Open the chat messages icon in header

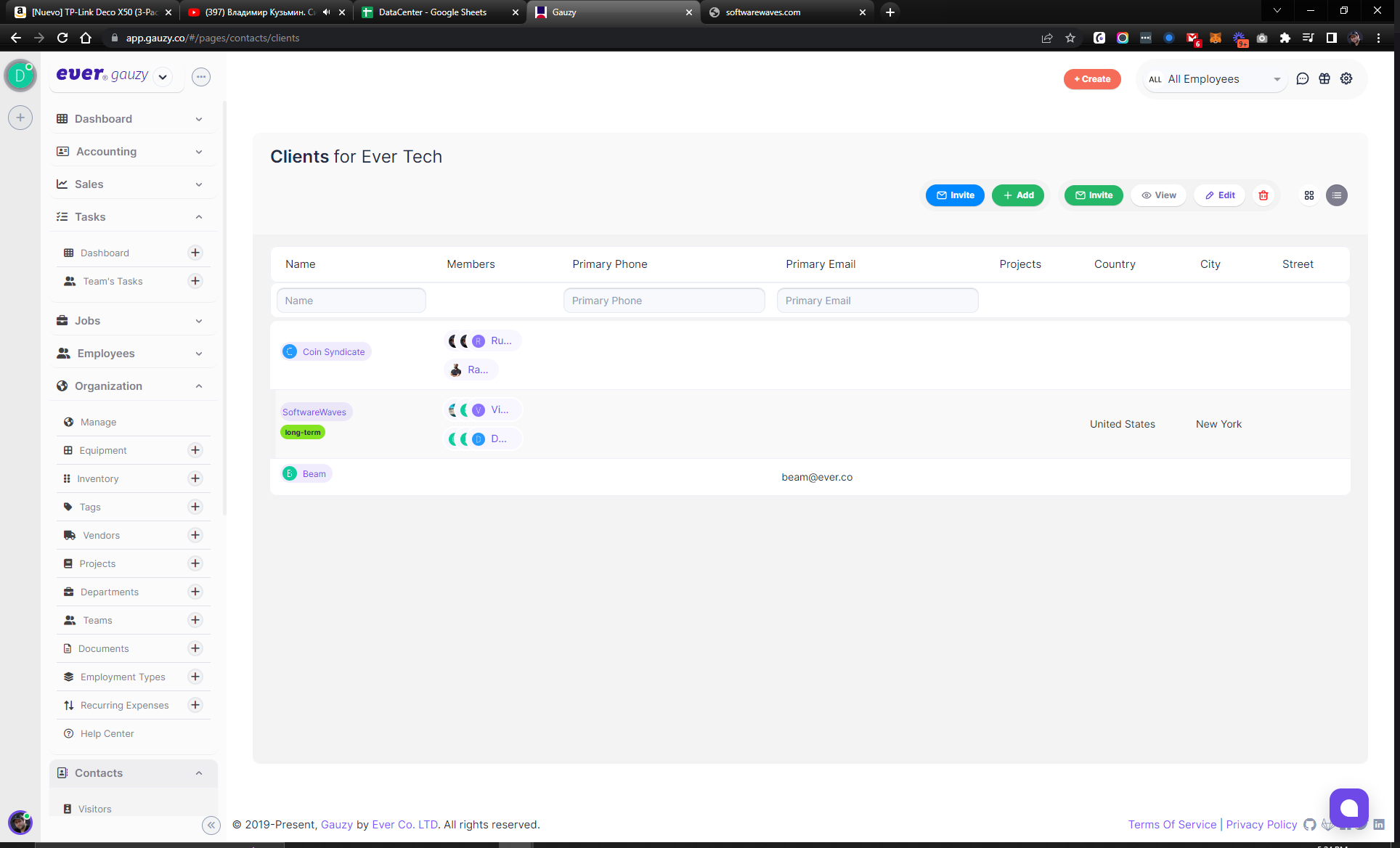tap(1303, 78)
